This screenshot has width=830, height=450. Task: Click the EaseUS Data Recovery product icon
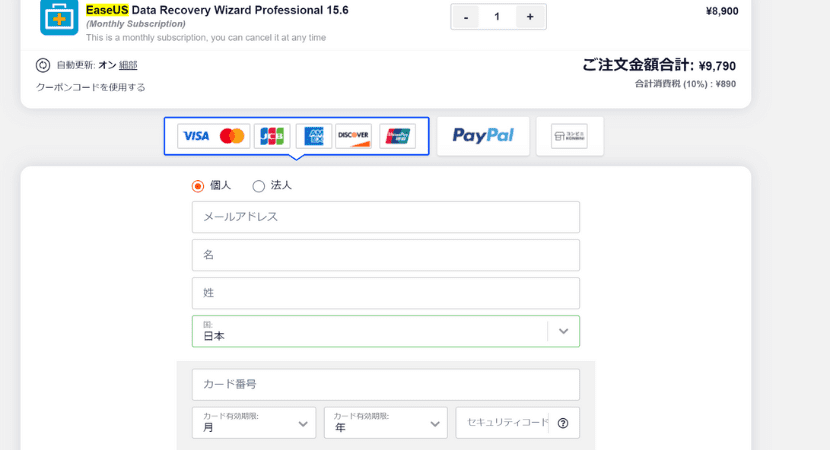[59, 17]
